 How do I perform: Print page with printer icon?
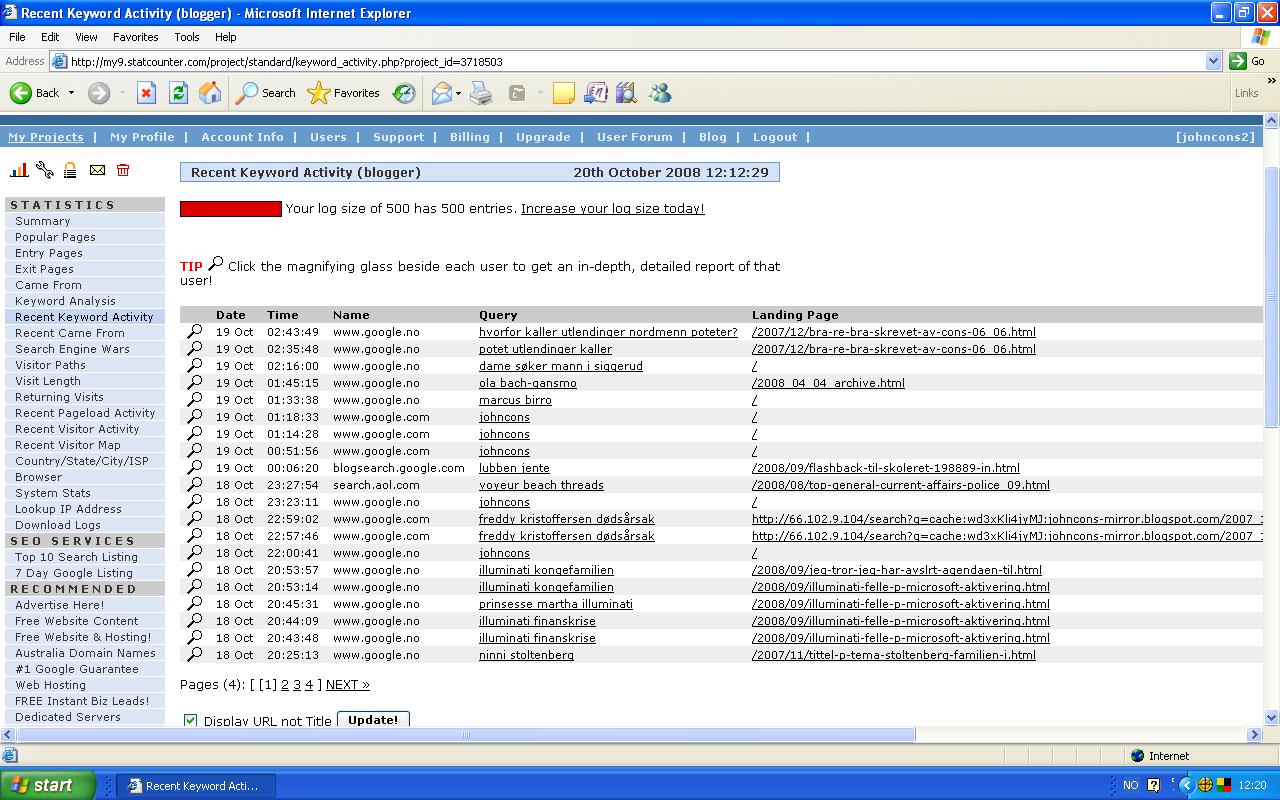[481, 93]
